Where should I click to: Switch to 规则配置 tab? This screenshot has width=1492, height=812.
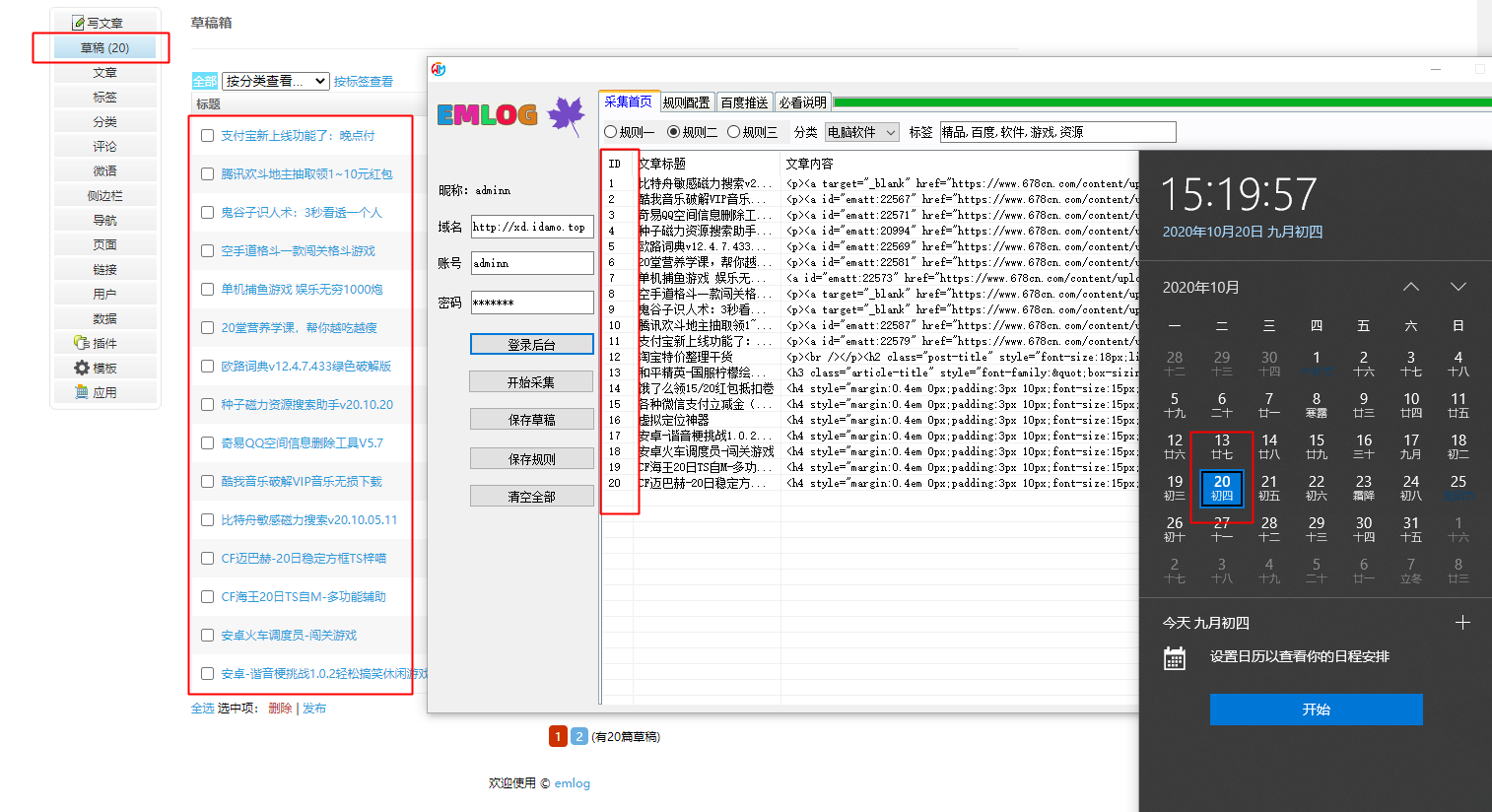(687, 102)
